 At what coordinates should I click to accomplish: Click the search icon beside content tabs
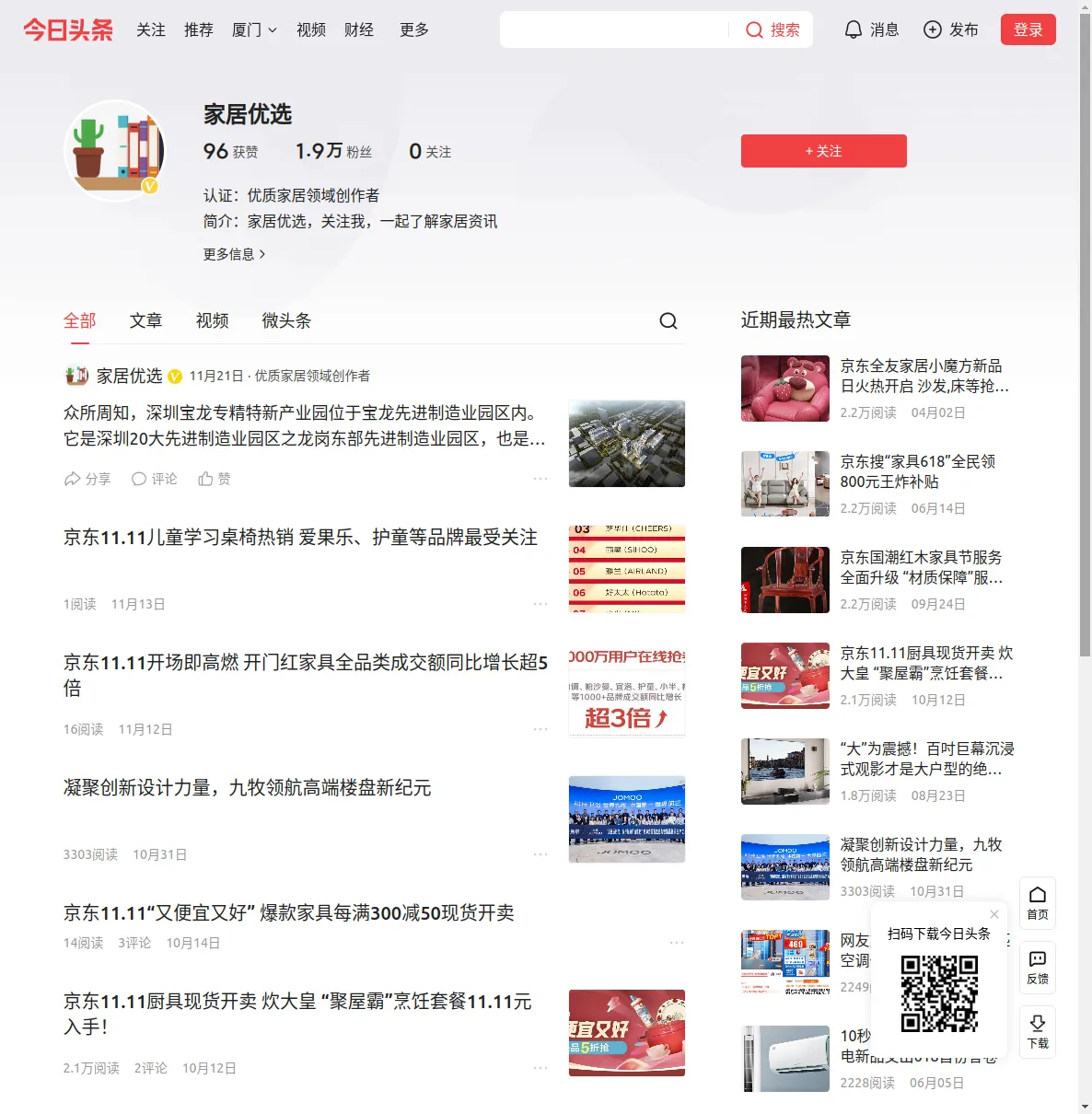(668, 320)
